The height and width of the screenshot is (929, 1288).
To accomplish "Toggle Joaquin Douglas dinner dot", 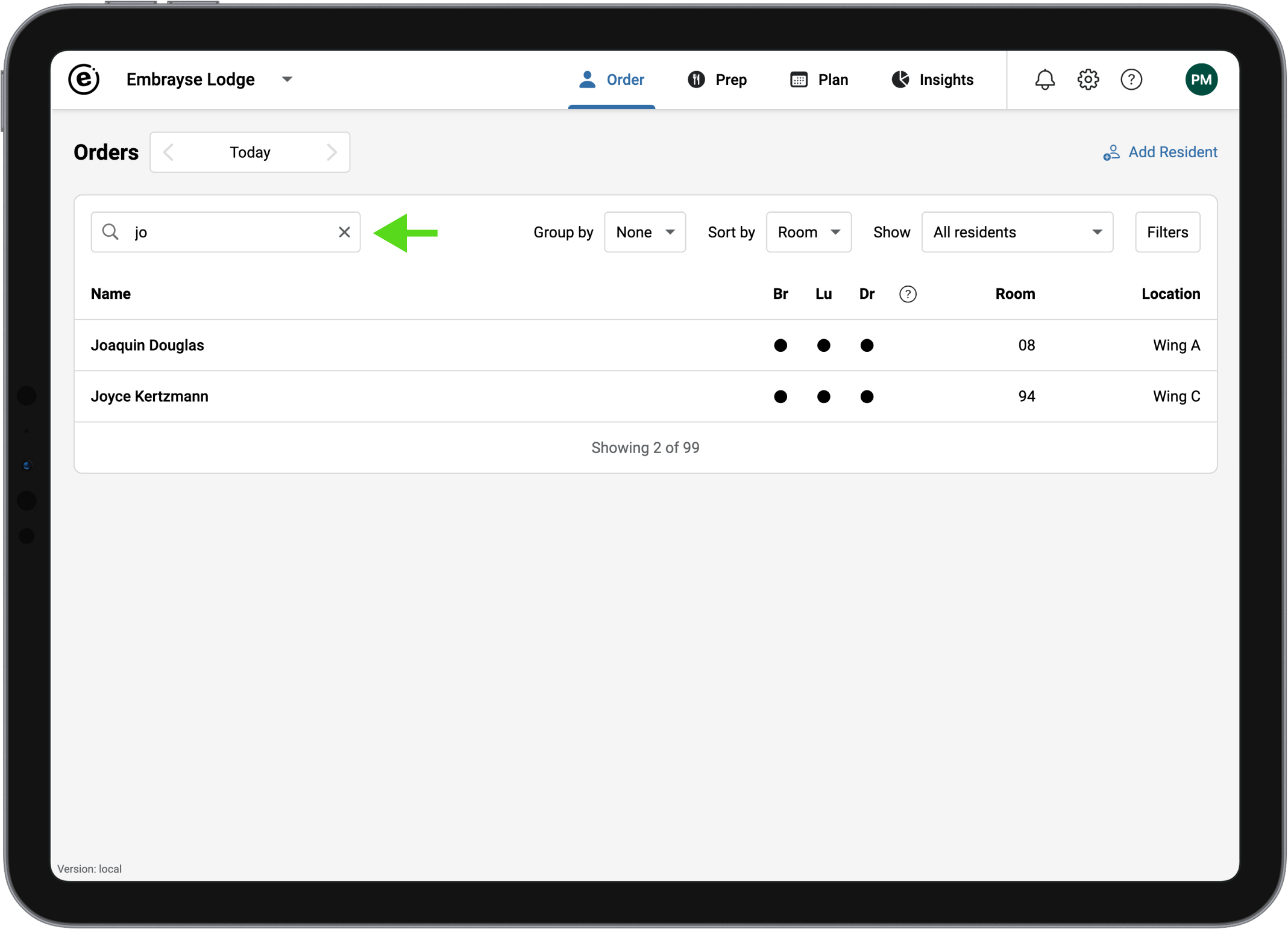I will point(867,345).
